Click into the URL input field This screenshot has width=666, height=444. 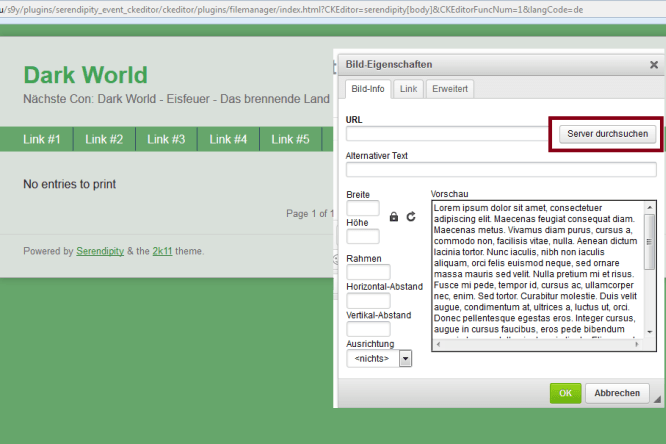[446, 134]
